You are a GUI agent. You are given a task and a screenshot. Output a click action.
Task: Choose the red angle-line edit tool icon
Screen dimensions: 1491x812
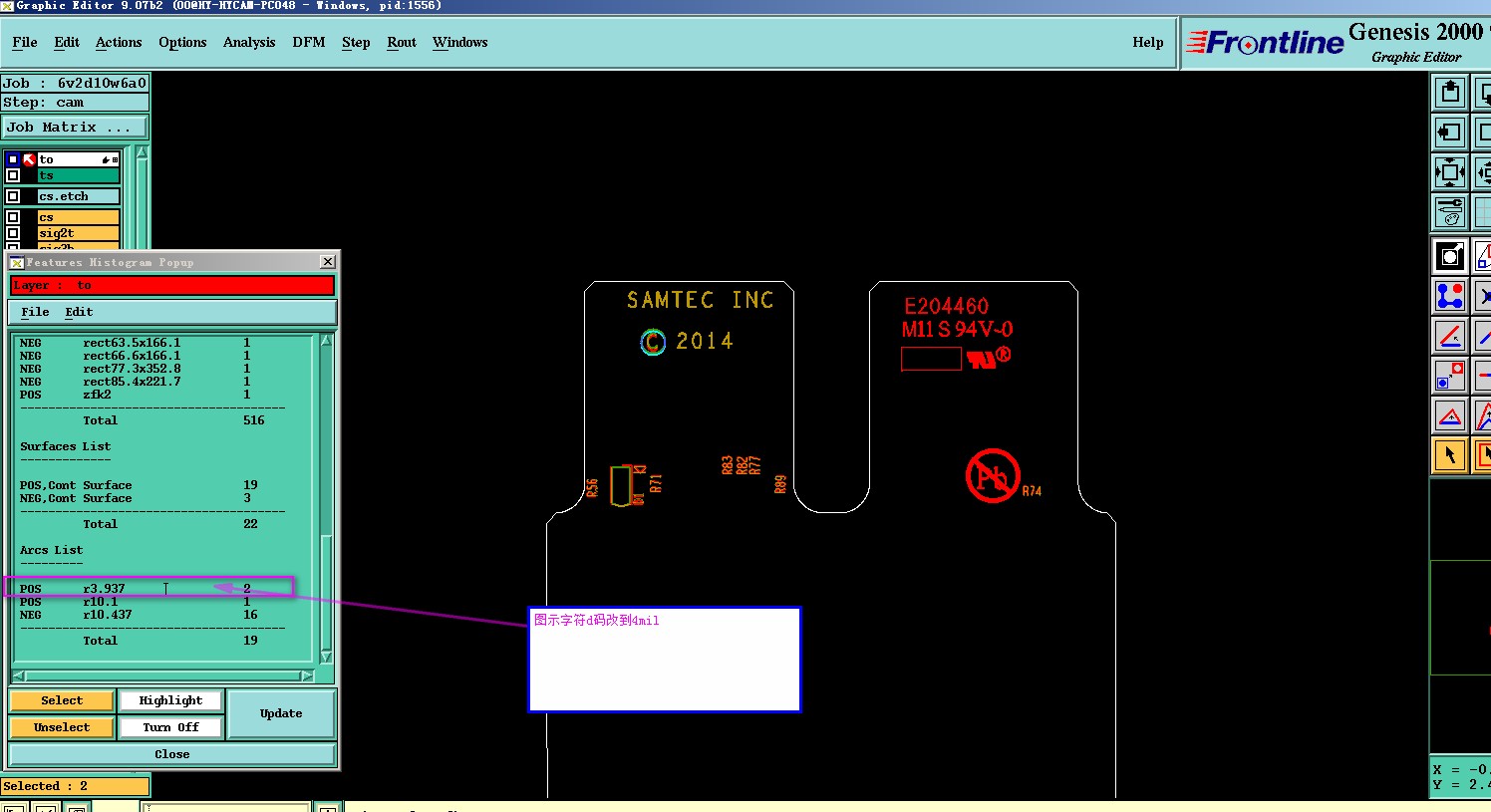pos(1450,336)
